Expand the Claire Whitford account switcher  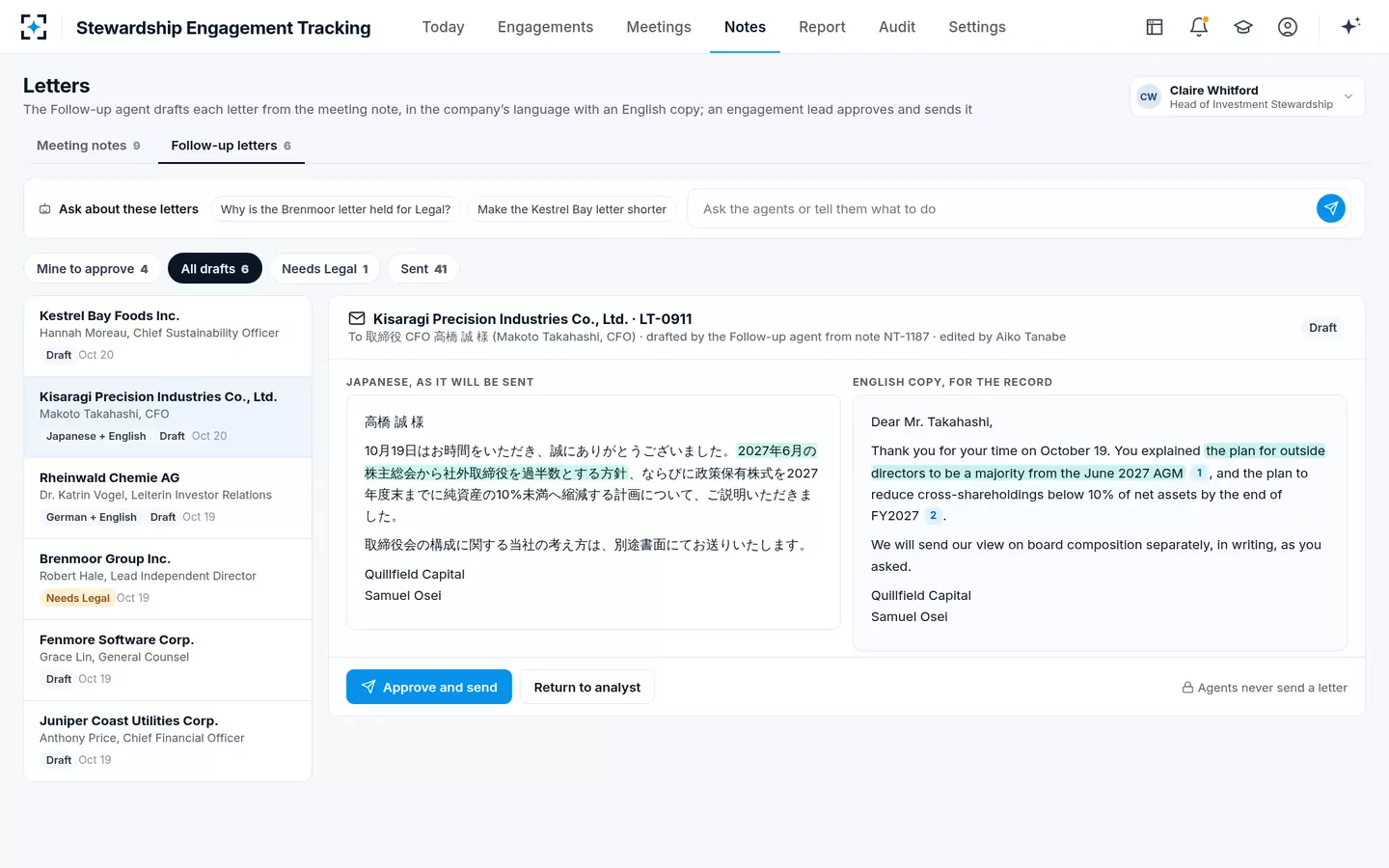coord(1247,96)
